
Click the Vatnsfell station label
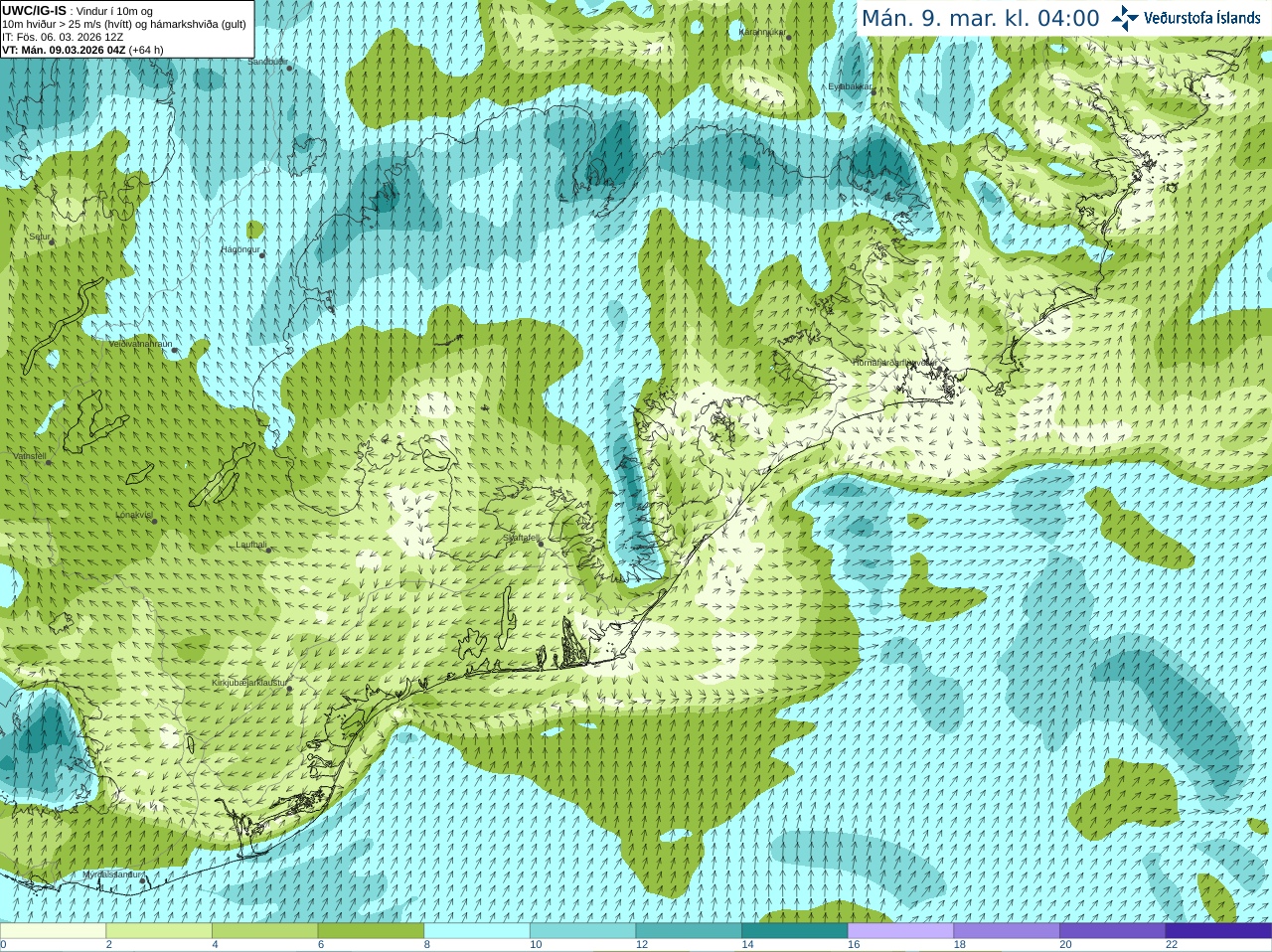30,456
